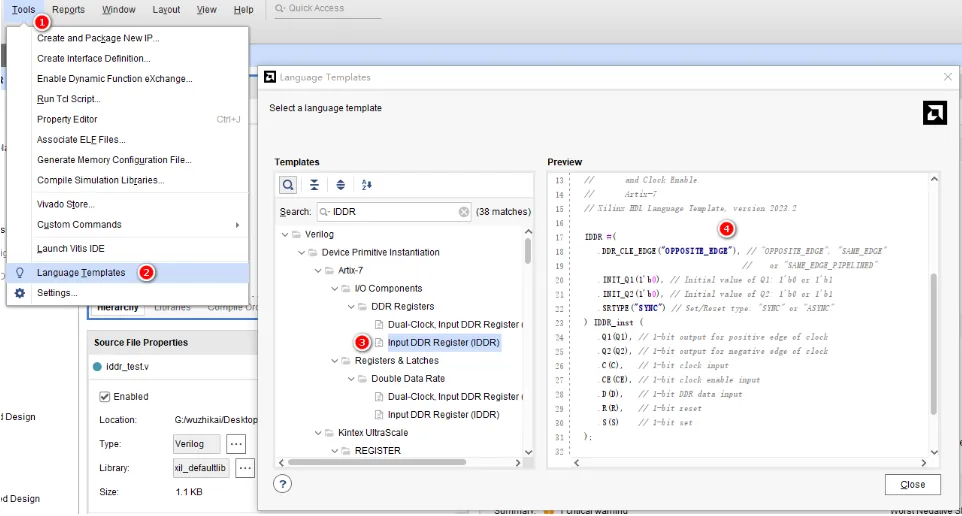
Task: Click the search magnifier icon in Templates toolbar
Action: (x=288, y=185)
